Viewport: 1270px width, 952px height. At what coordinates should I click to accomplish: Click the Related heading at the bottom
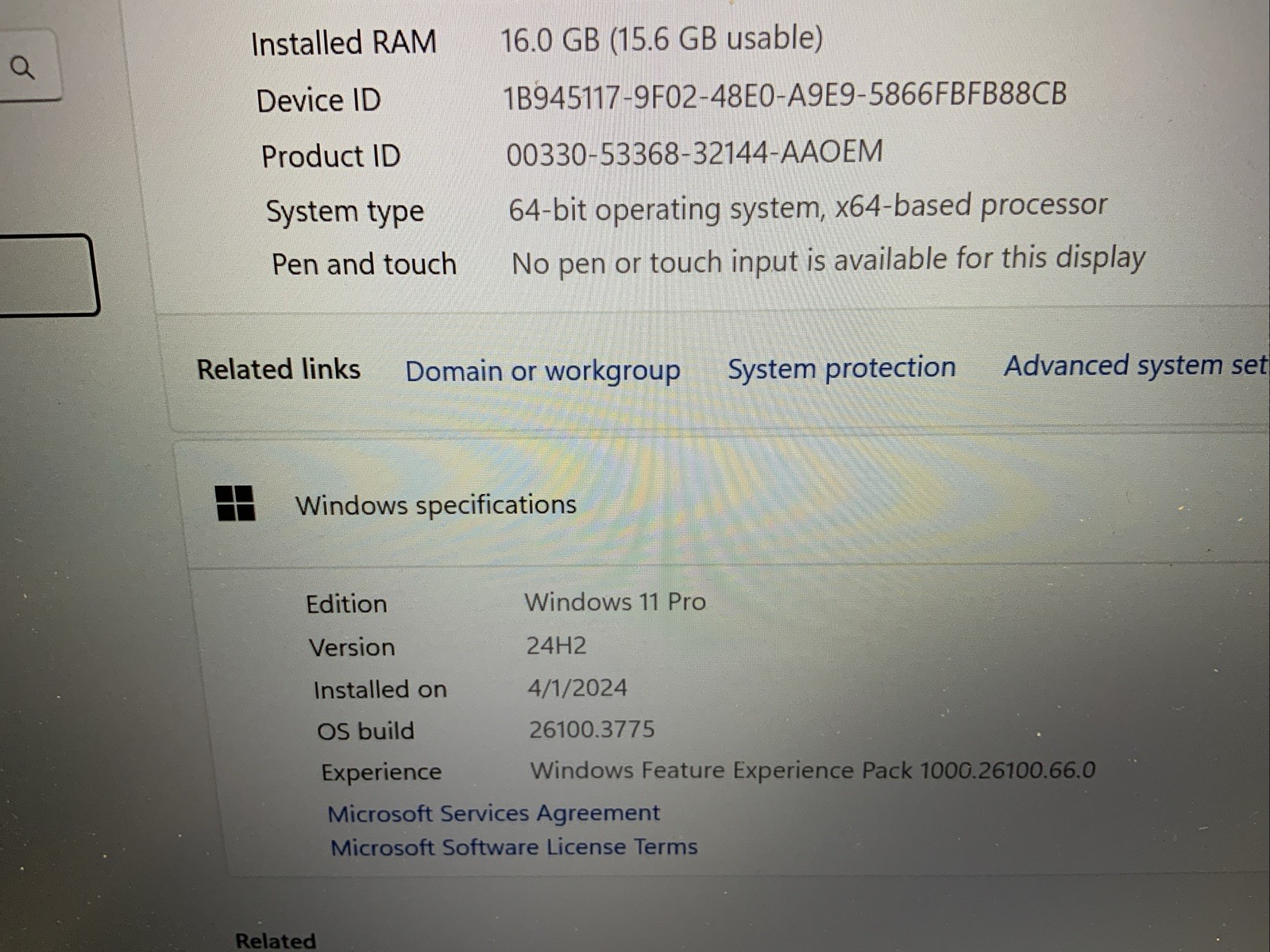(276, 941)
